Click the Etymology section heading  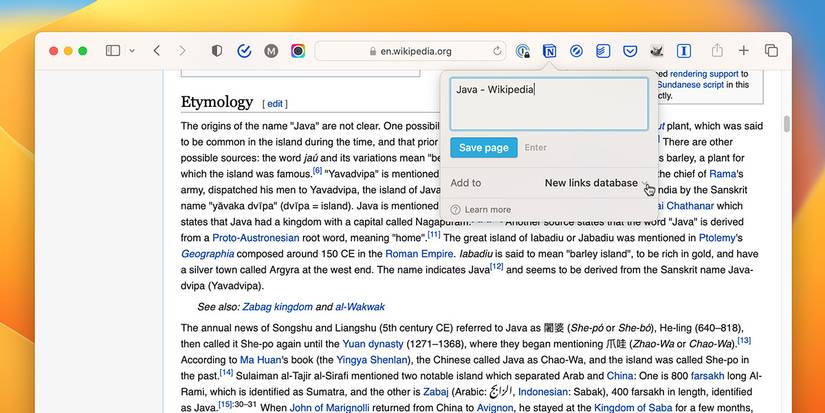click(x=217, y=102)
